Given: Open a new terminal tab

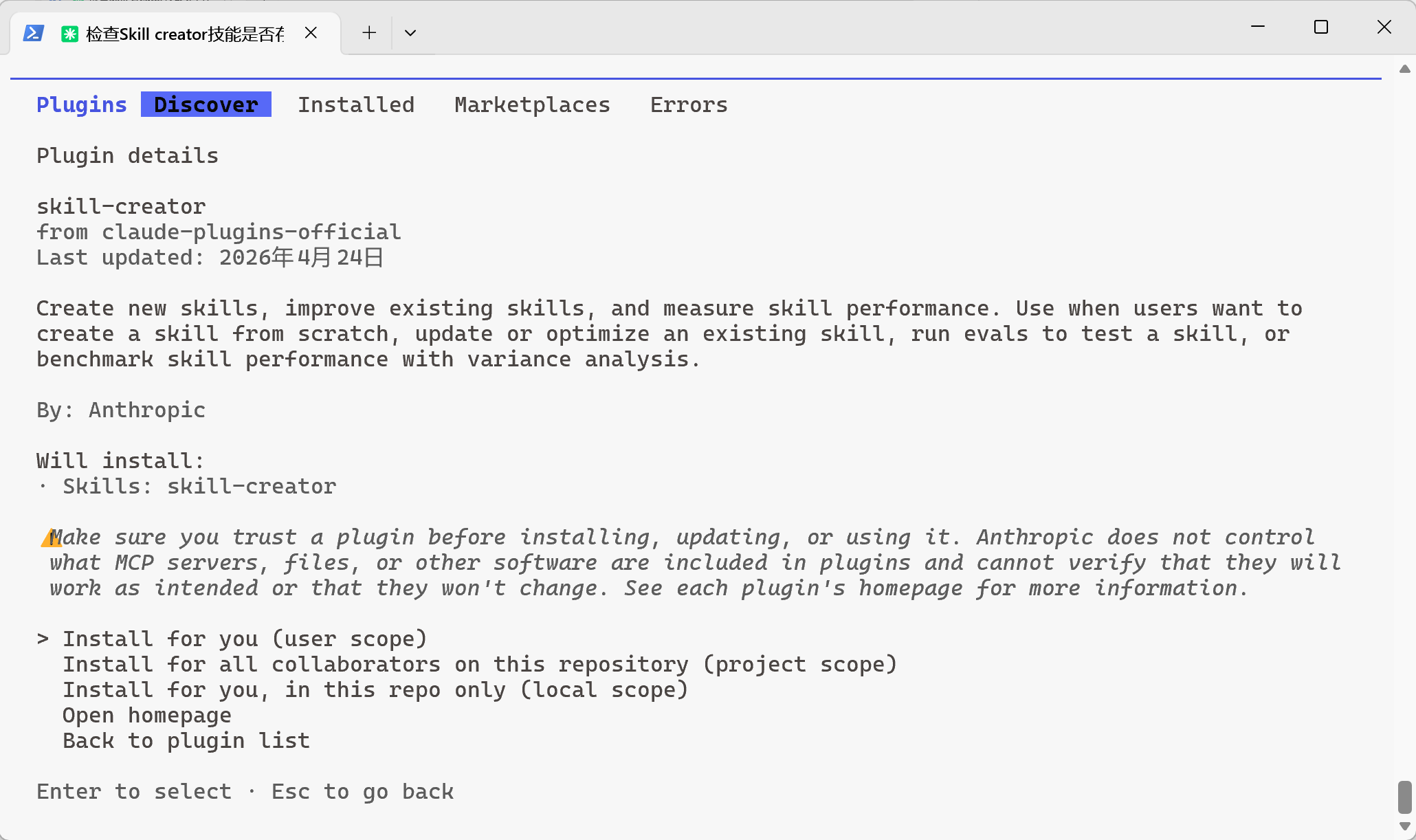Looking at the screenshot, I should pos(369,32).
